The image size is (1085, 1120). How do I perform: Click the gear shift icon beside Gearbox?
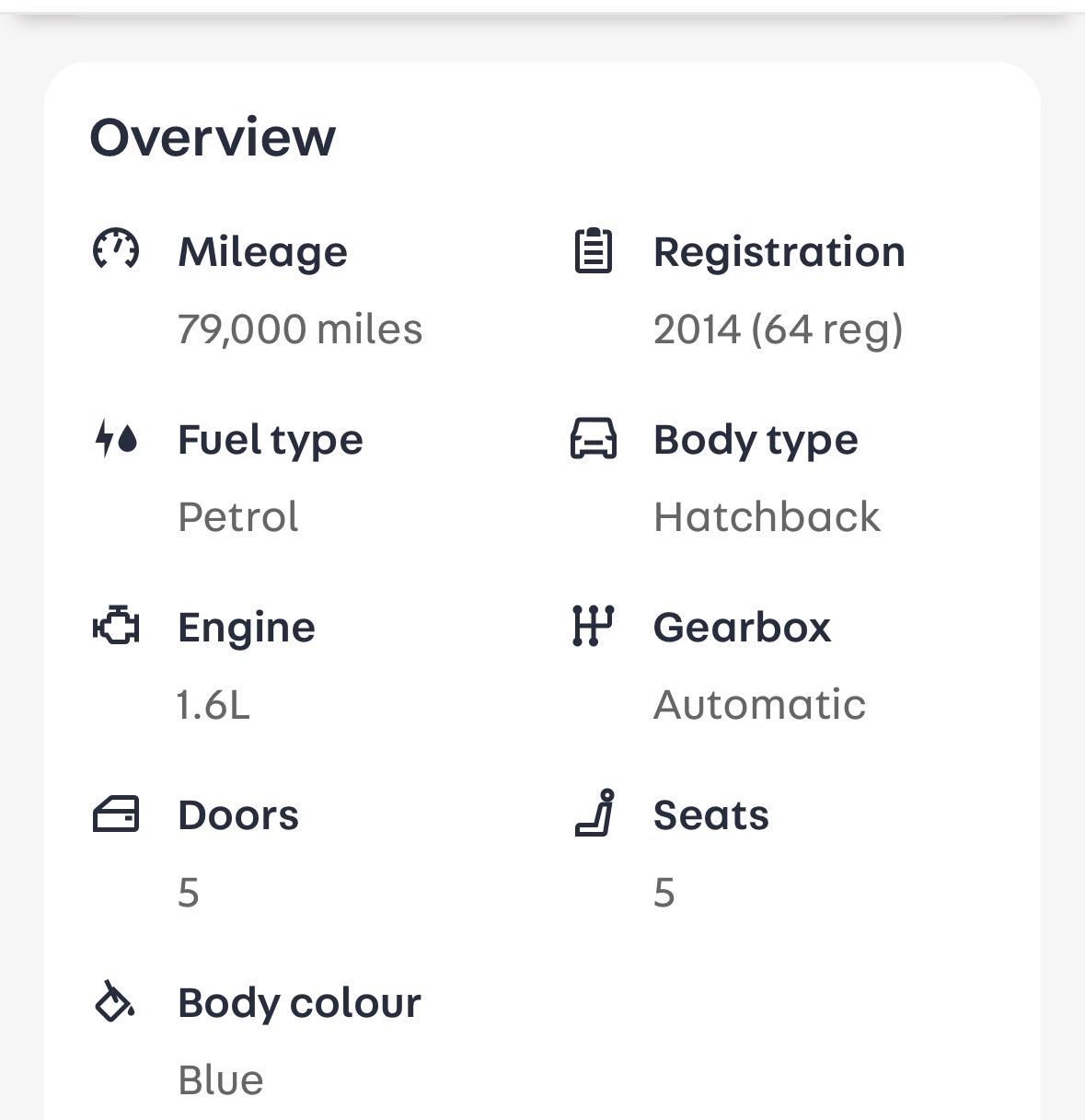tap(593, 627)
